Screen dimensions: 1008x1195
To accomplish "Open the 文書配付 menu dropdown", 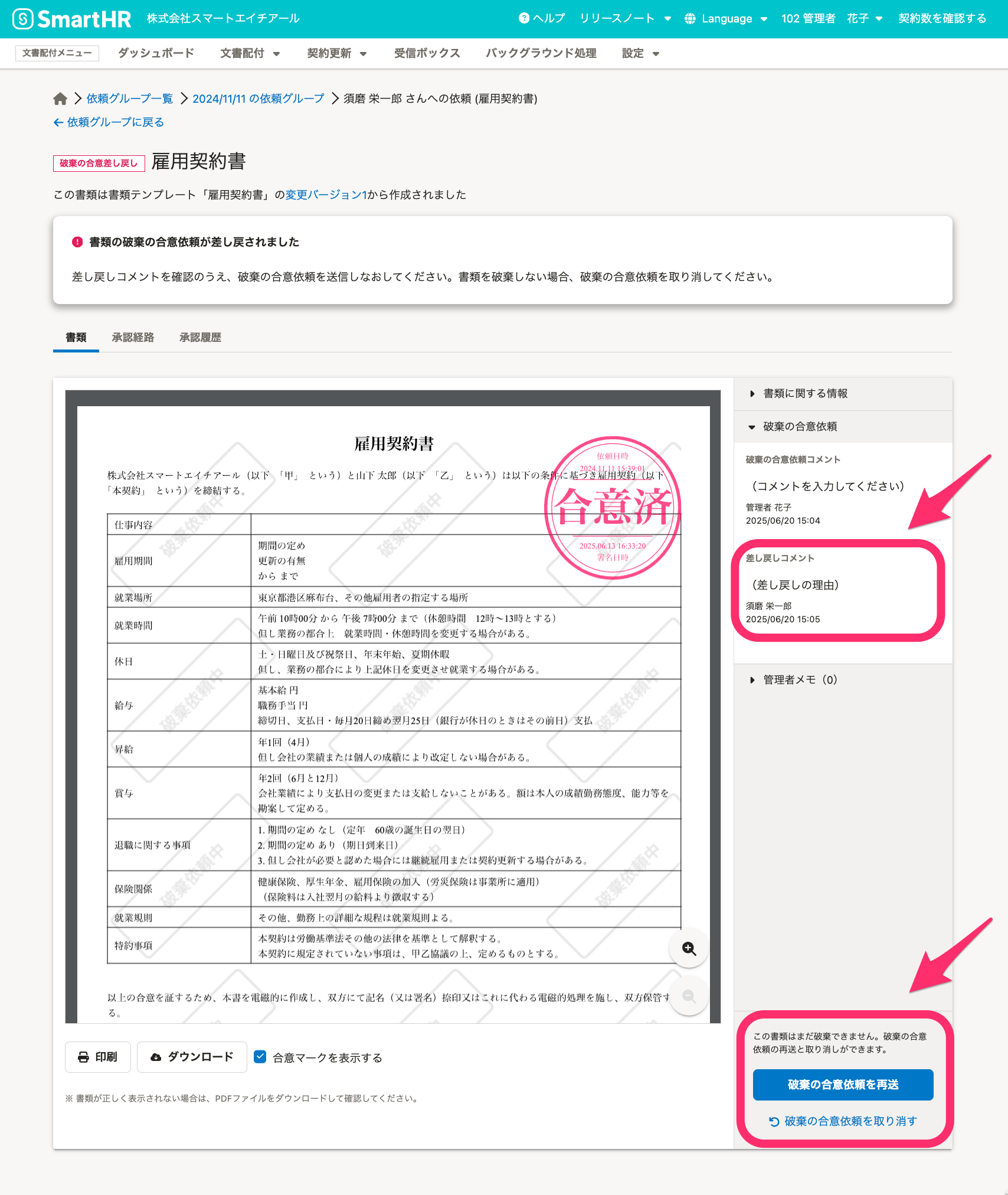I will (250, 53).
